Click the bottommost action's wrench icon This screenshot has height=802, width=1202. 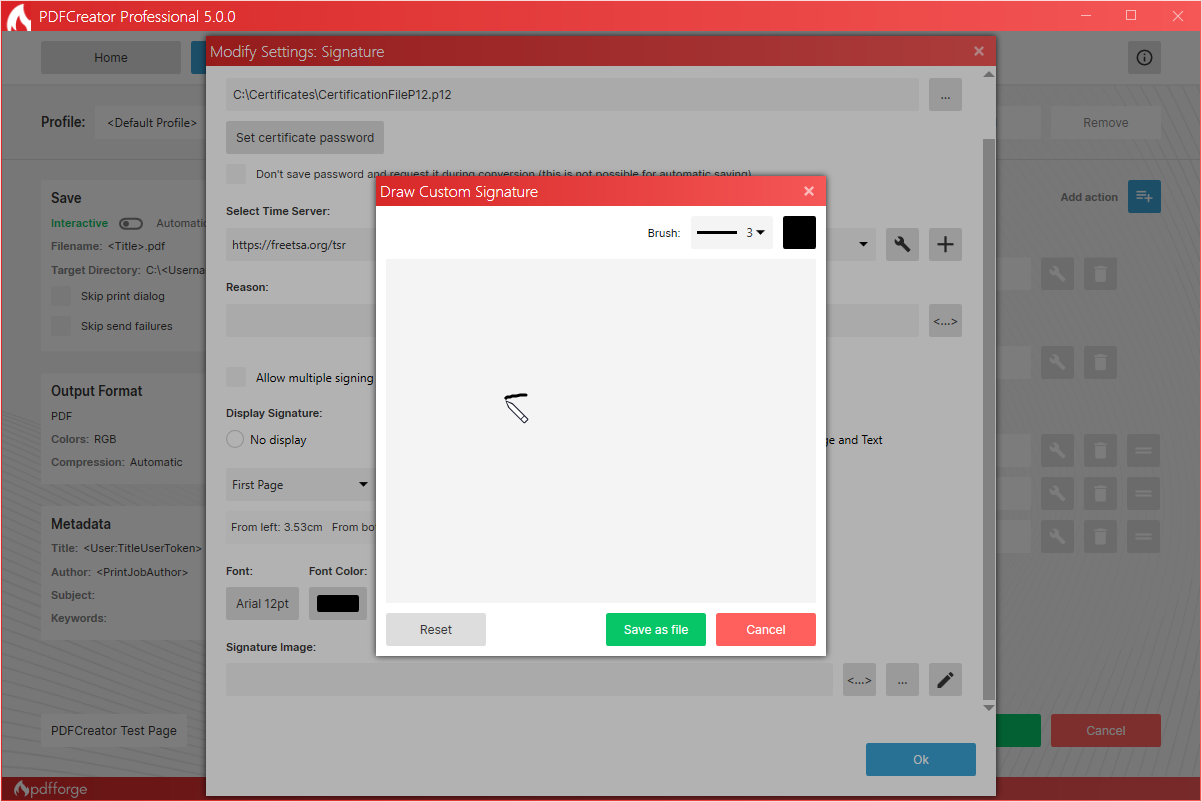point(1058,537)
